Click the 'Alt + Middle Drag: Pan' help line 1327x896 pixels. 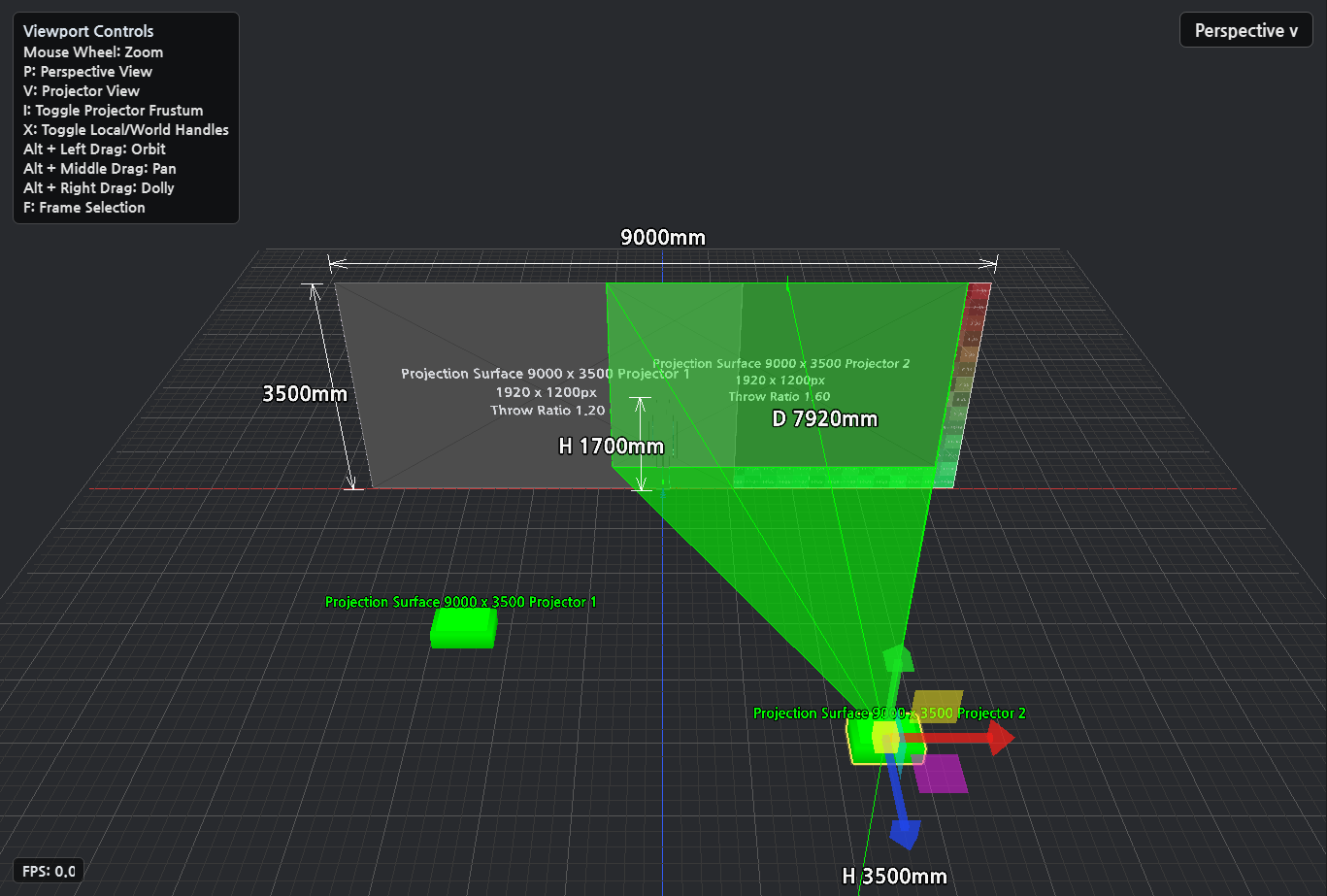[100, 168]
